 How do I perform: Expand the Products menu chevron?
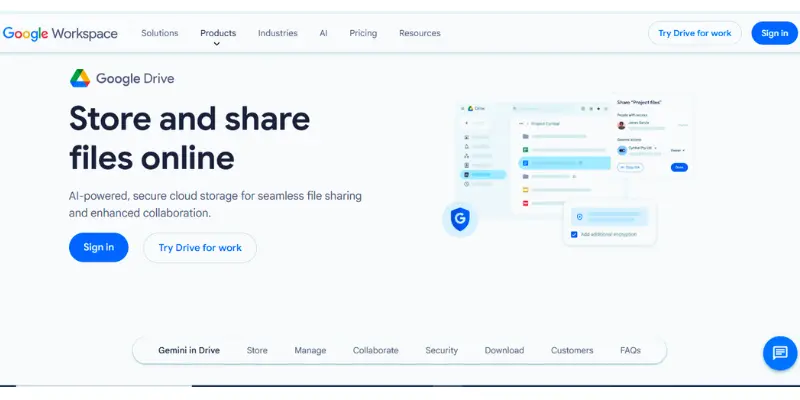(217, 44)
